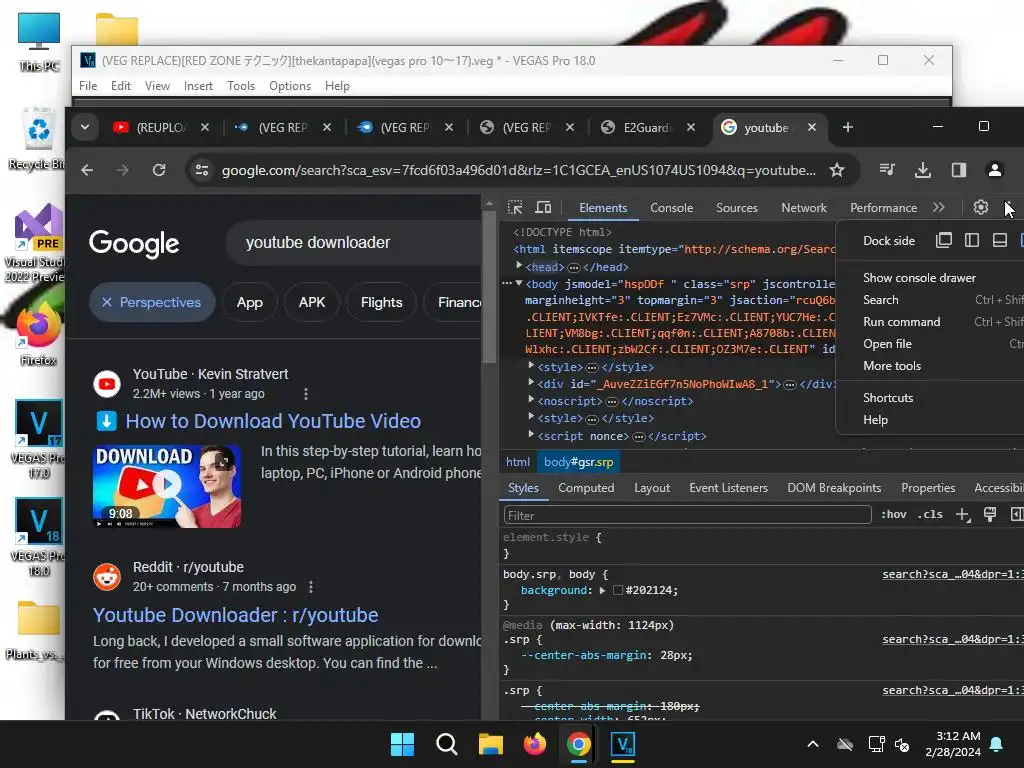
Task: Select the APK filter chip
Action: tap(312, 302)
